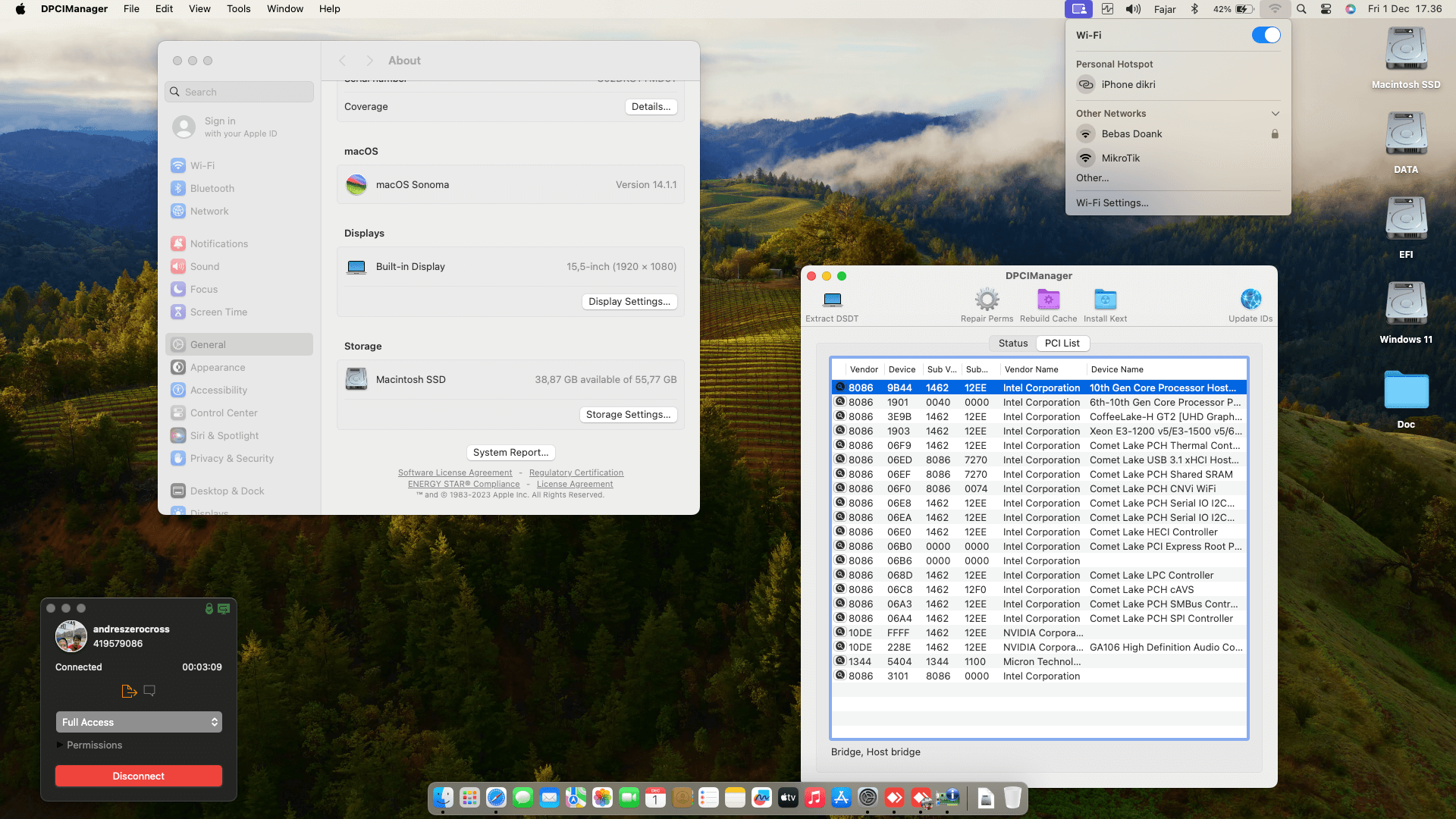Expand the Permissions disclosure triangle
1456x819 pixels.
(x=60, y=745)
